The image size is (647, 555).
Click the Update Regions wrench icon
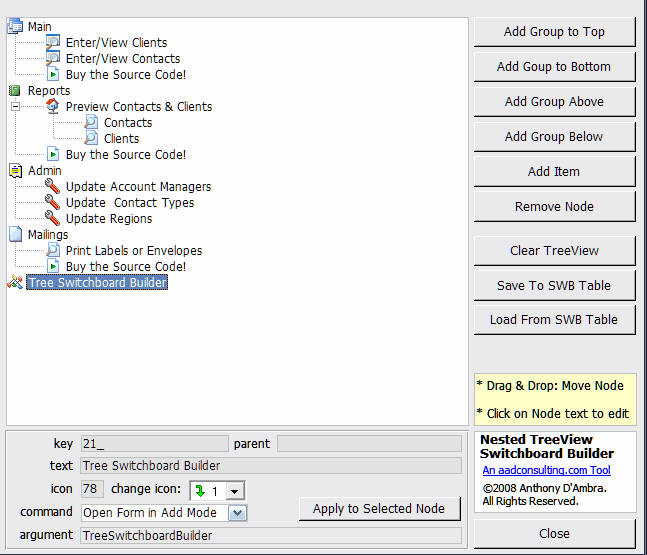pos(53,218)
